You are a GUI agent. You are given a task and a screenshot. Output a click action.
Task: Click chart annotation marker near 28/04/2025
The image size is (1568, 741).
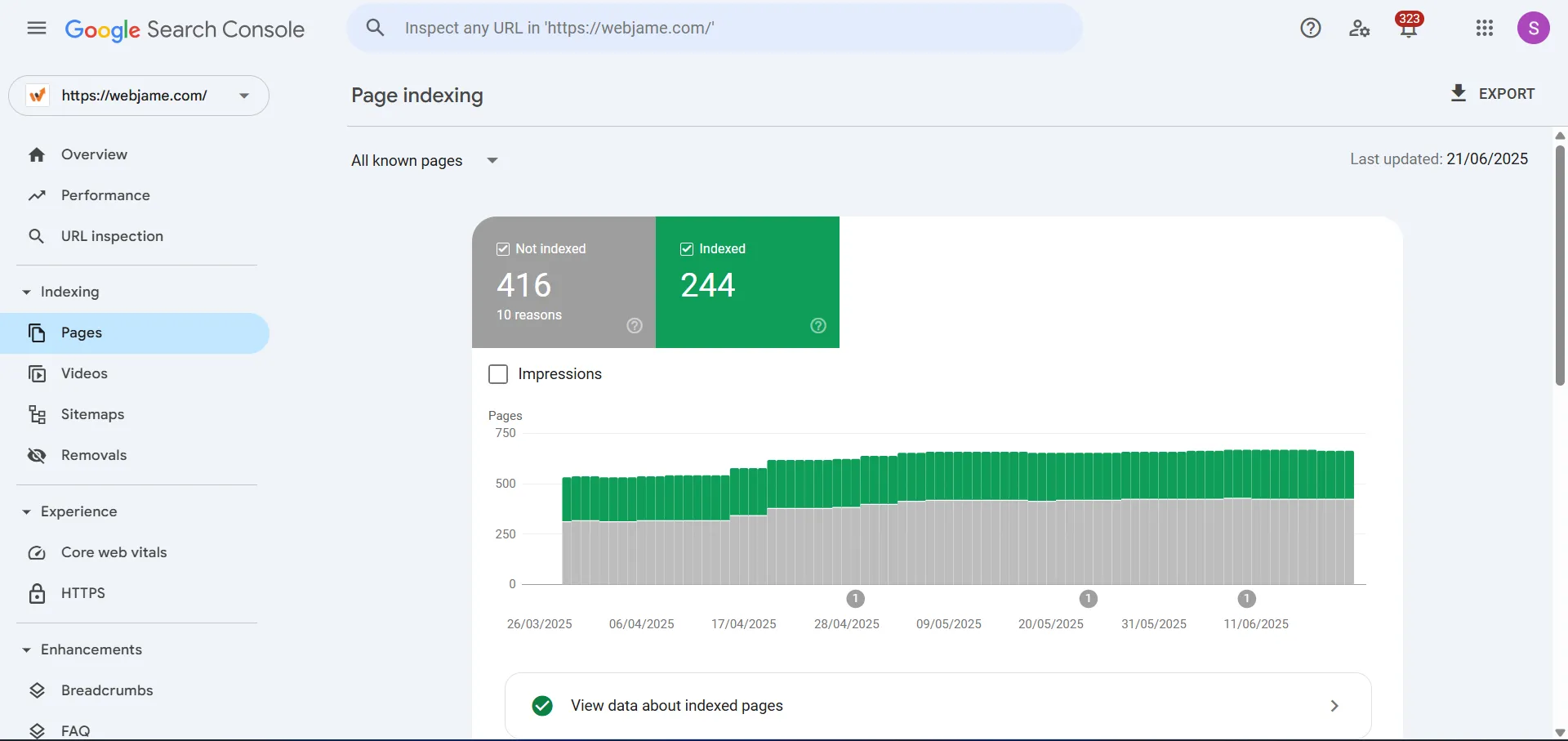tap(855, 599)
